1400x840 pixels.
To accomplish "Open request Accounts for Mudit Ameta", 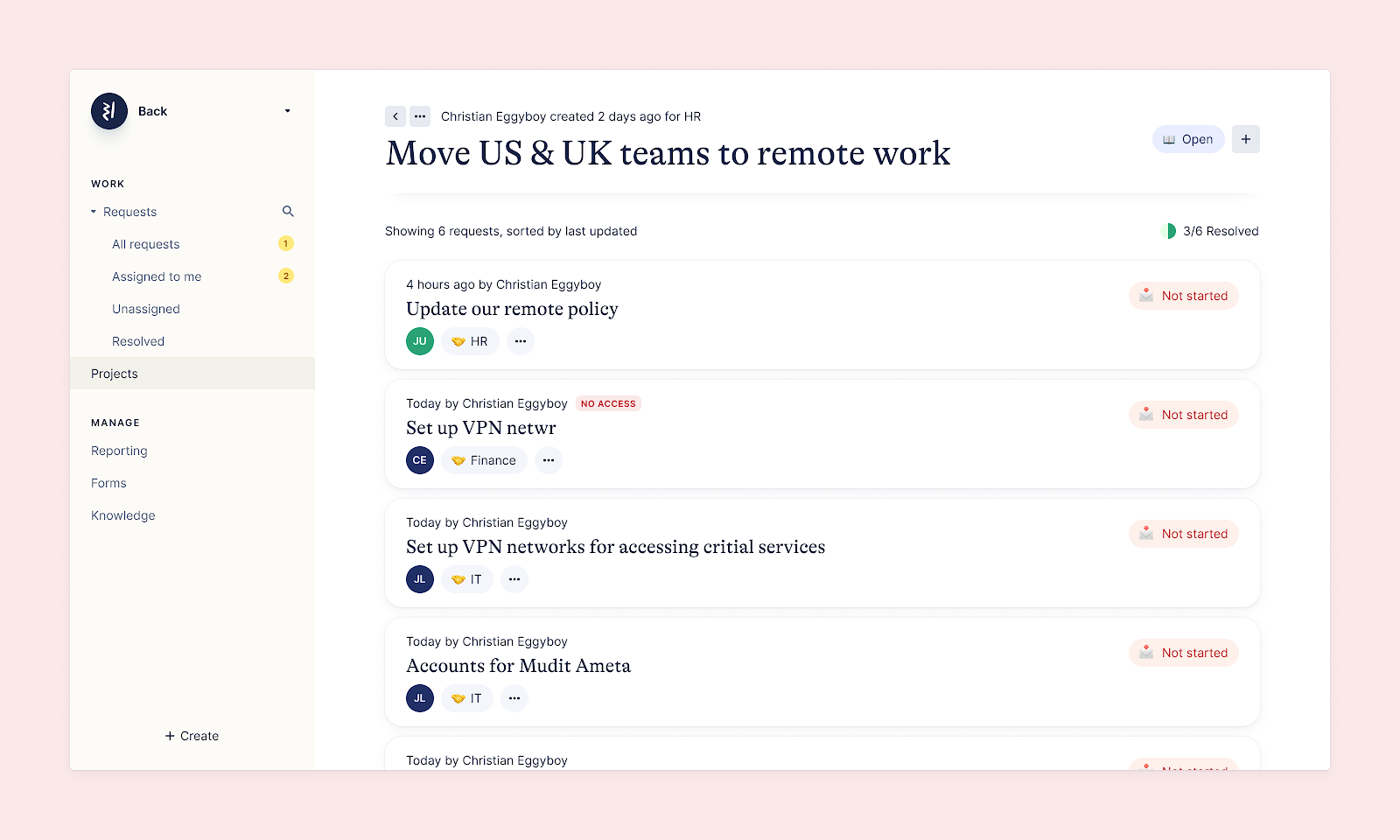I will (518, 666).
